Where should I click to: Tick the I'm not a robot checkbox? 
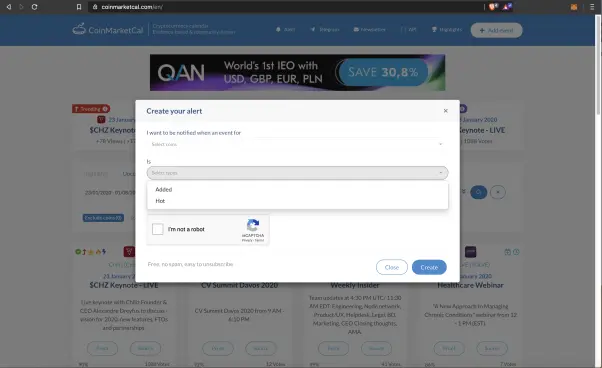click(158, 229)
